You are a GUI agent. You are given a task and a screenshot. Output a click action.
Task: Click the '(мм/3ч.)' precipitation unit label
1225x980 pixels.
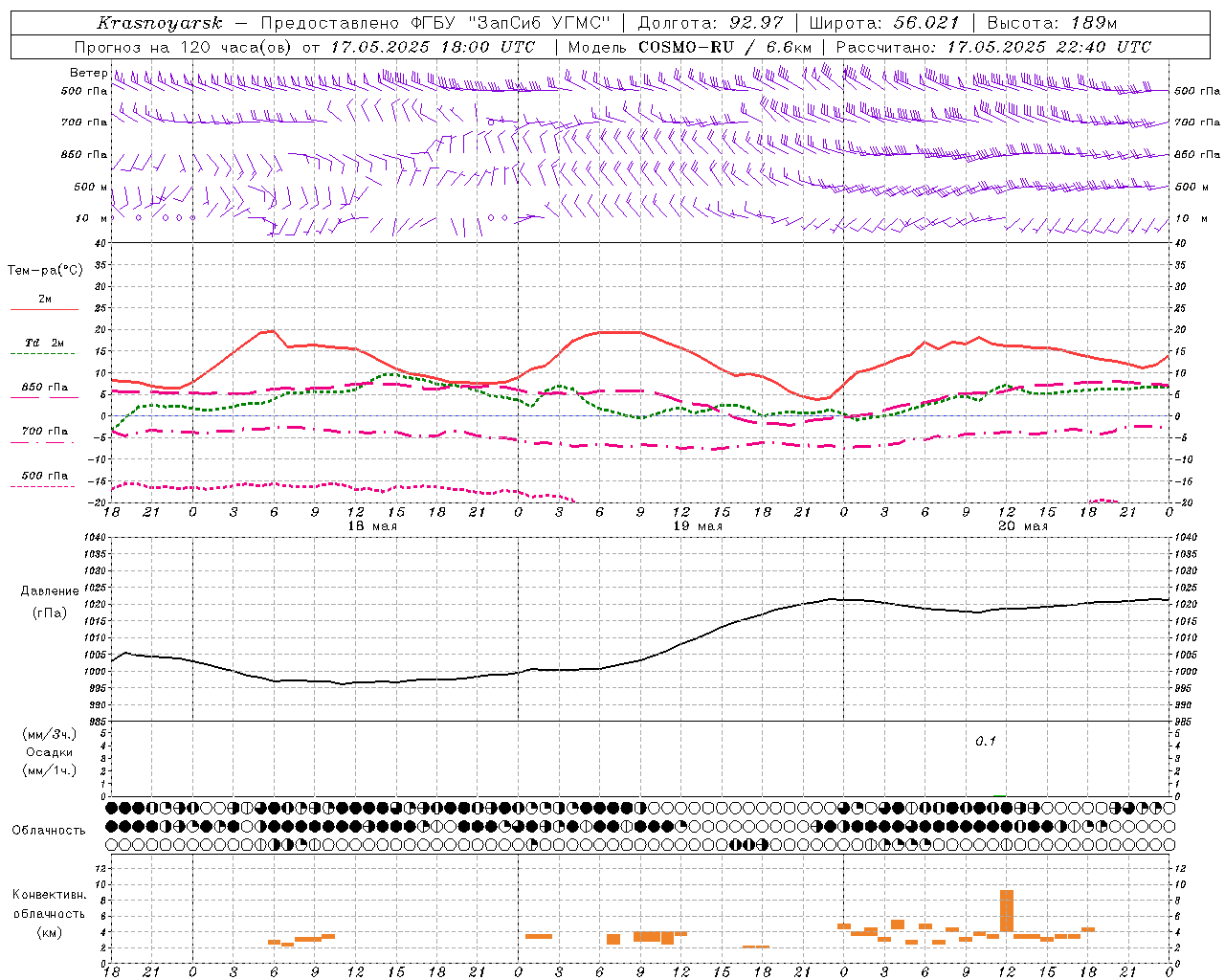pos(50,734)
